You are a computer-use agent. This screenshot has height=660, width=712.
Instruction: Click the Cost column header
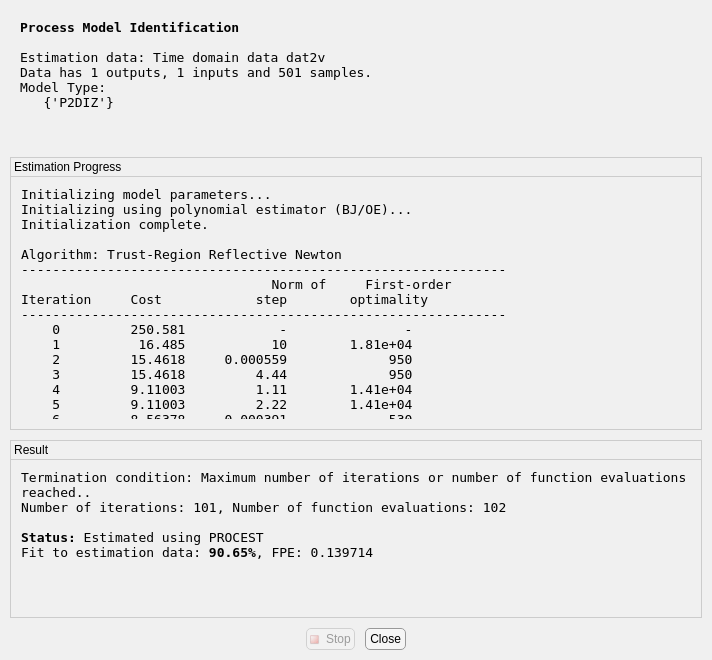pyautogui.click(x=146, y=300)
